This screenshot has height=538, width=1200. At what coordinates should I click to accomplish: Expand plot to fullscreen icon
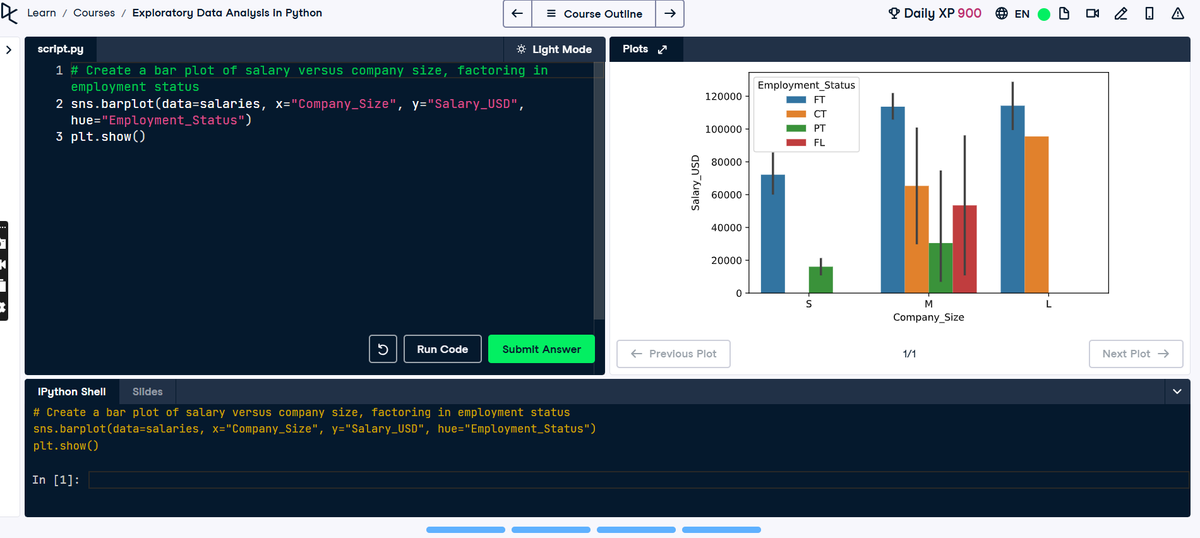pos(662,49)
